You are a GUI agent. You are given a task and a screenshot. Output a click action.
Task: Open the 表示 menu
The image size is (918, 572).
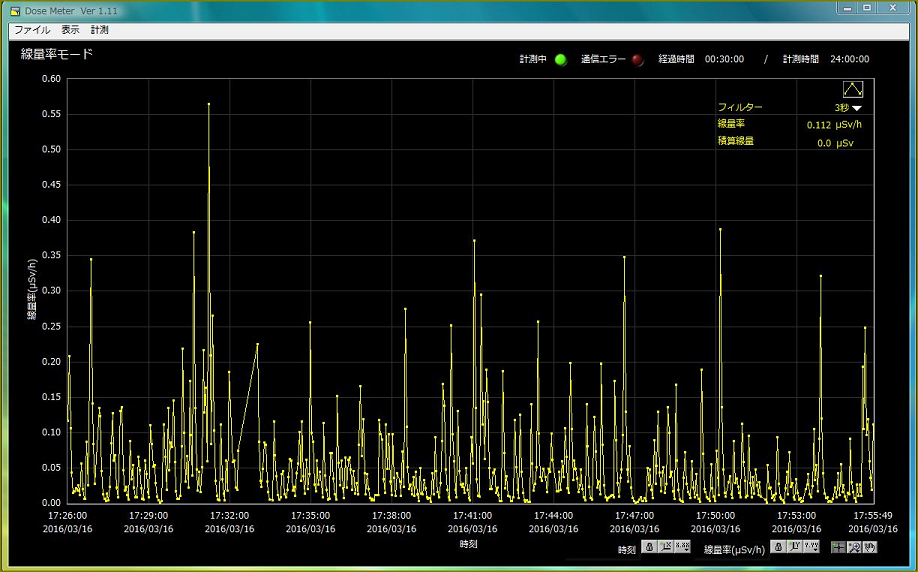pos(71,31)
